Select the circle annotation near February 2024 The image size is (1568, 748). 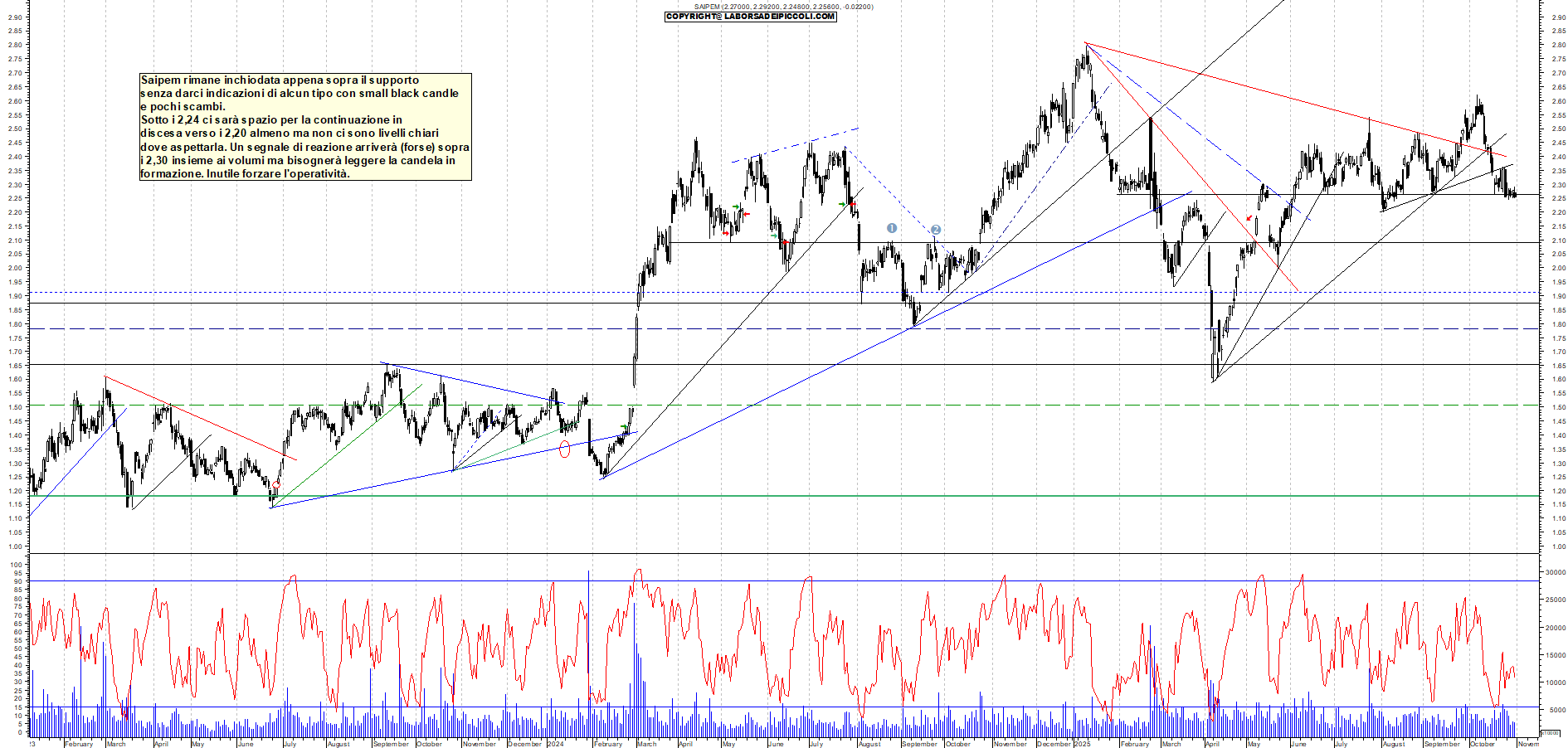565,449
